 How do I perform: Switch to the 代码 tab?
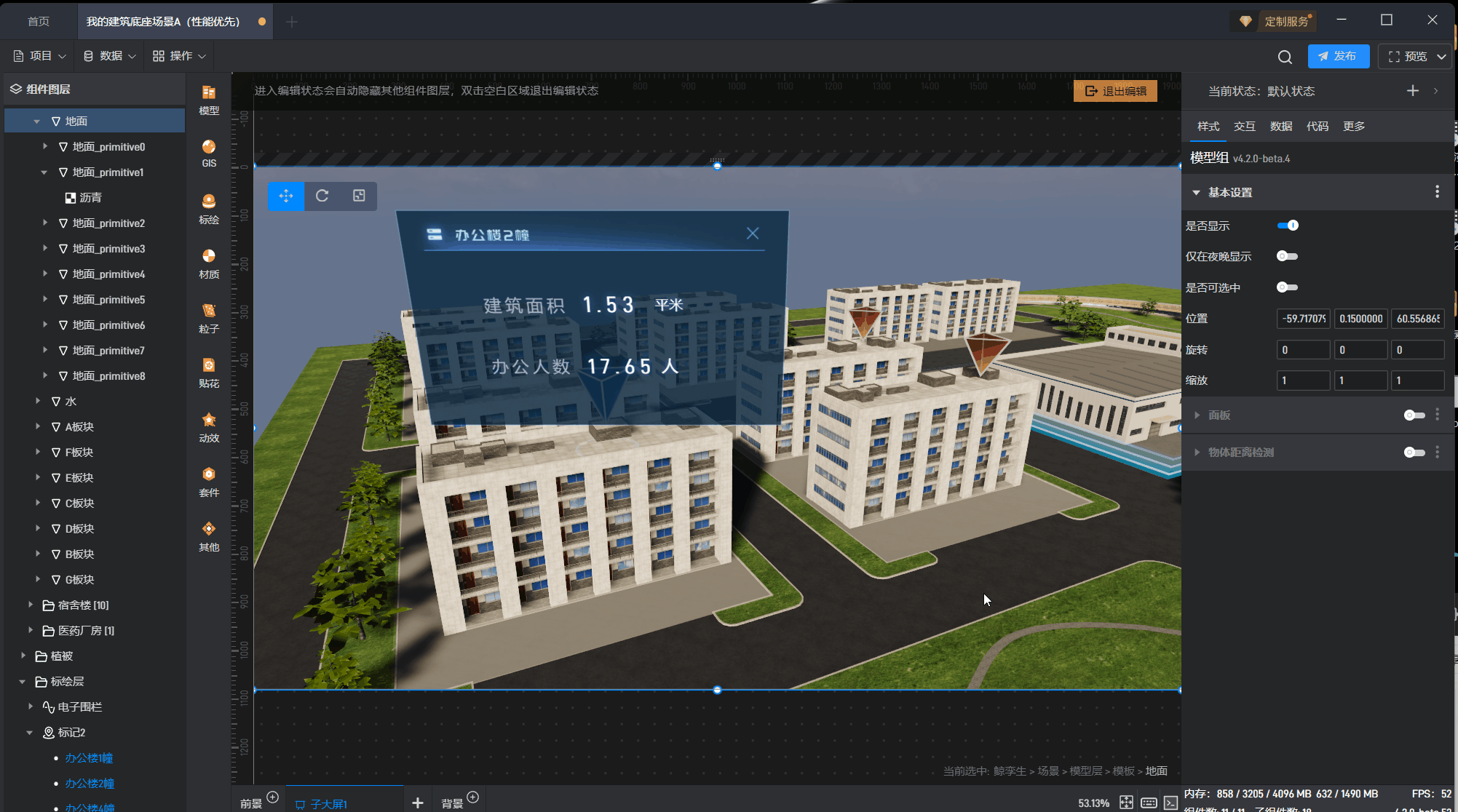point(1317,127)
